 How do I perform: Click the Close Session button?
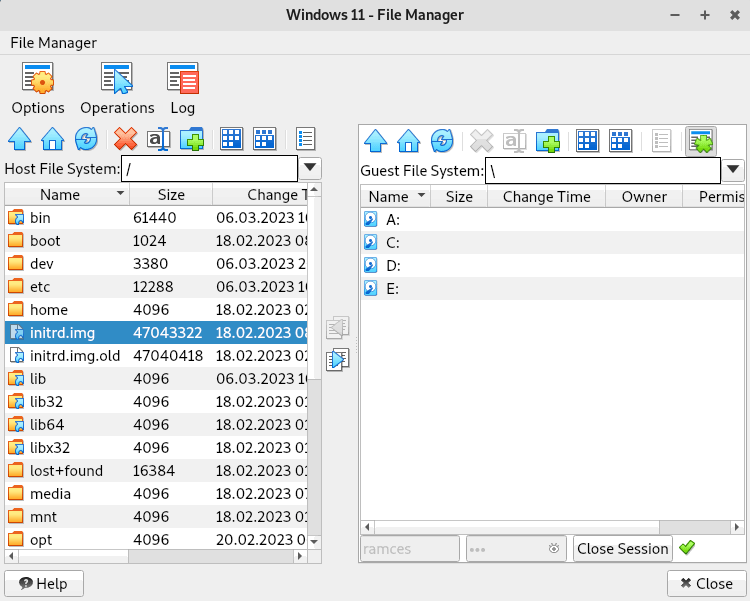coord(623,548)
